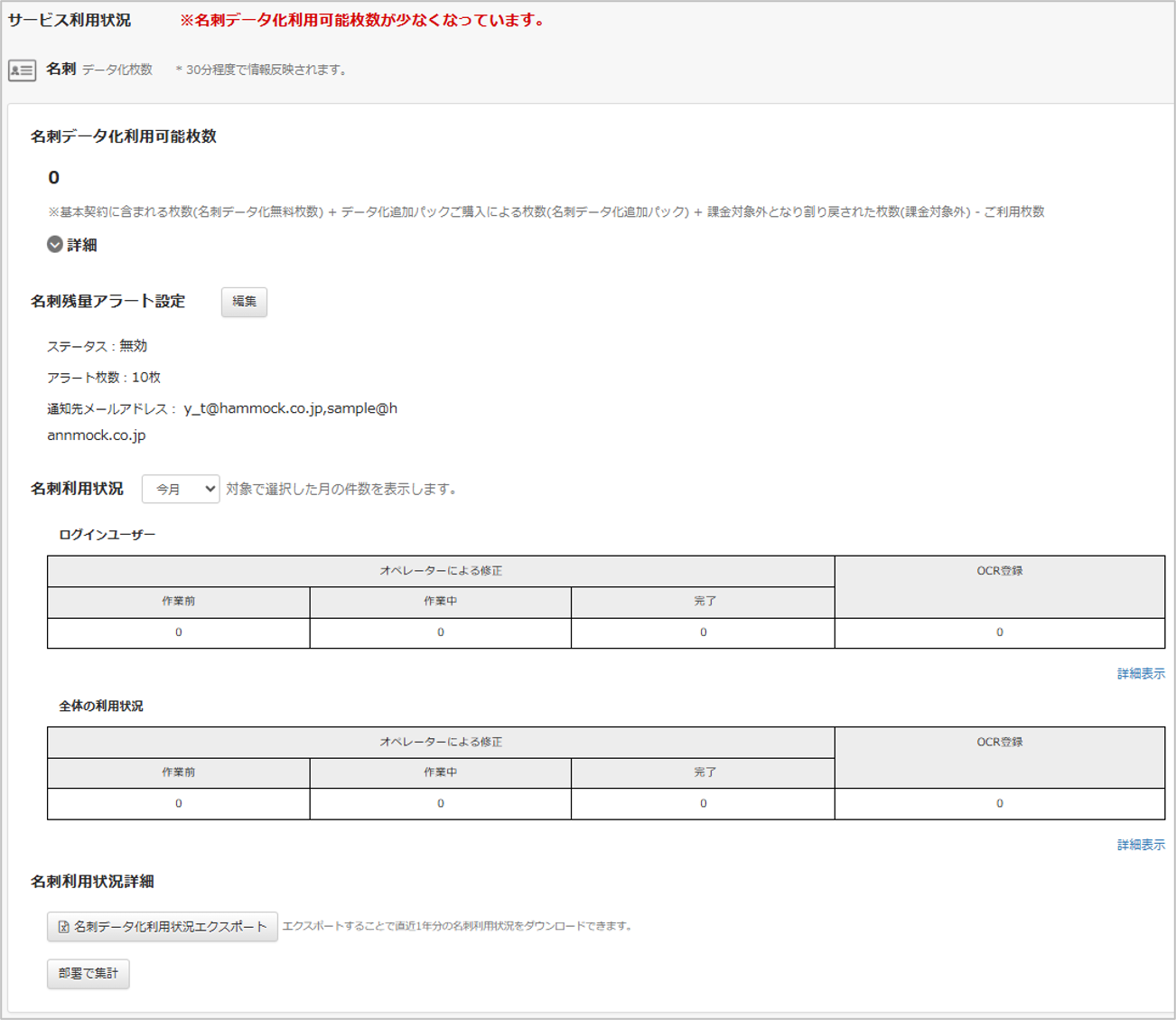Click アラート枚数：10枚 text
1176x1020 pixels.
(x=104, y=378)
